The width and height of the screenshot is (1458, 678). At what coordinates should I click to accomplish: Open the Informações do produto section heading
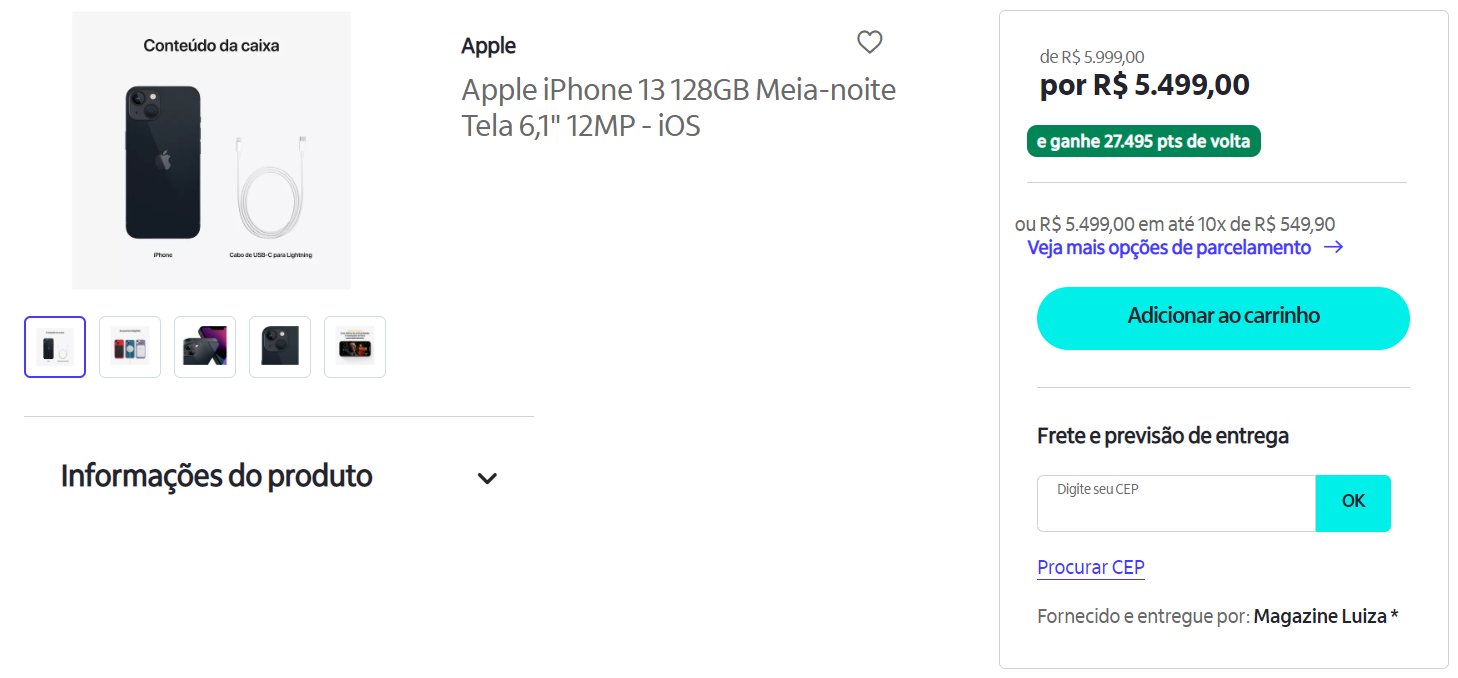click(217, 476)
